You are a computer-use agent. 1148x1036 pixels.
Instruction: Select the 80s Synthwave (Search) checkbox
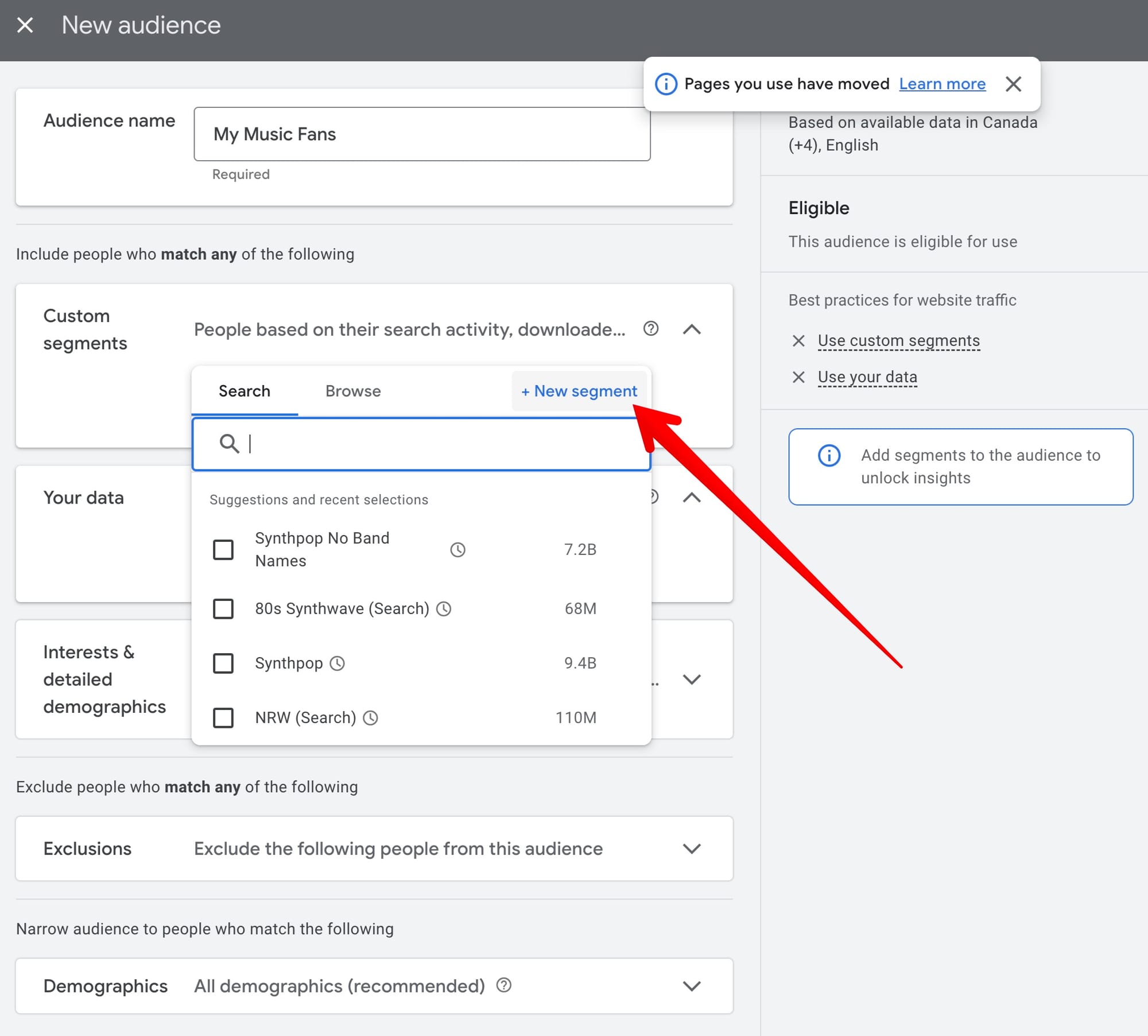[223, 609]
